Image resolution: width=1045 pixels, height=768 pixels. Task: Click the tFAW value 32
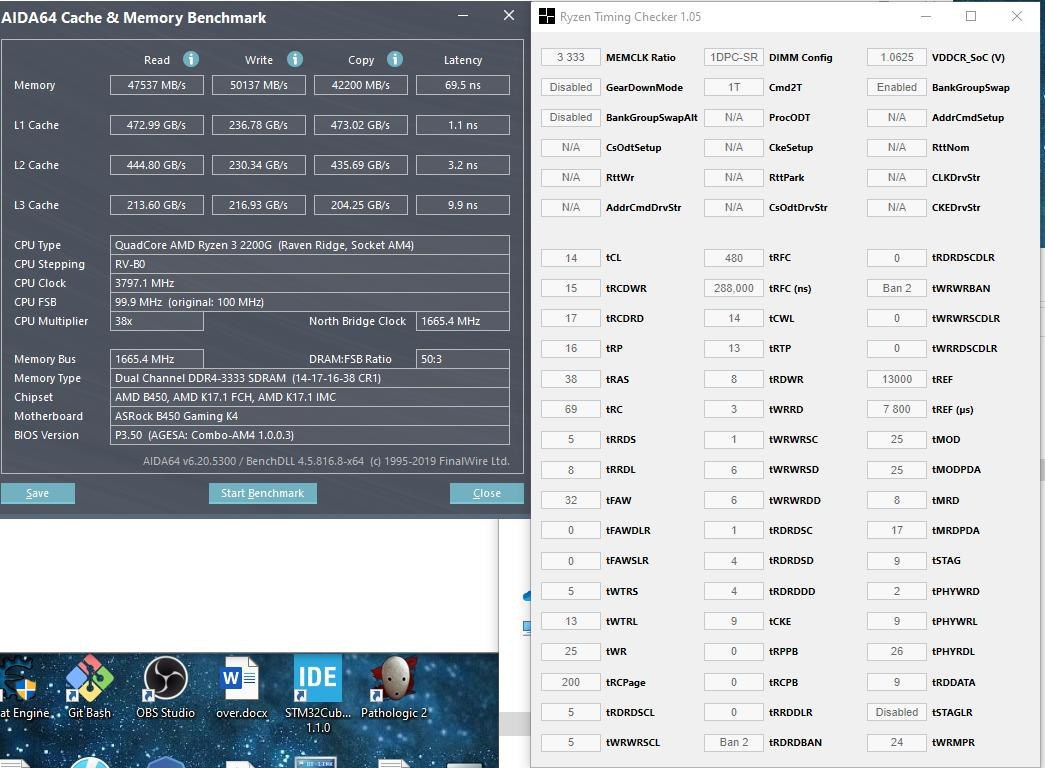coord(570,500)
